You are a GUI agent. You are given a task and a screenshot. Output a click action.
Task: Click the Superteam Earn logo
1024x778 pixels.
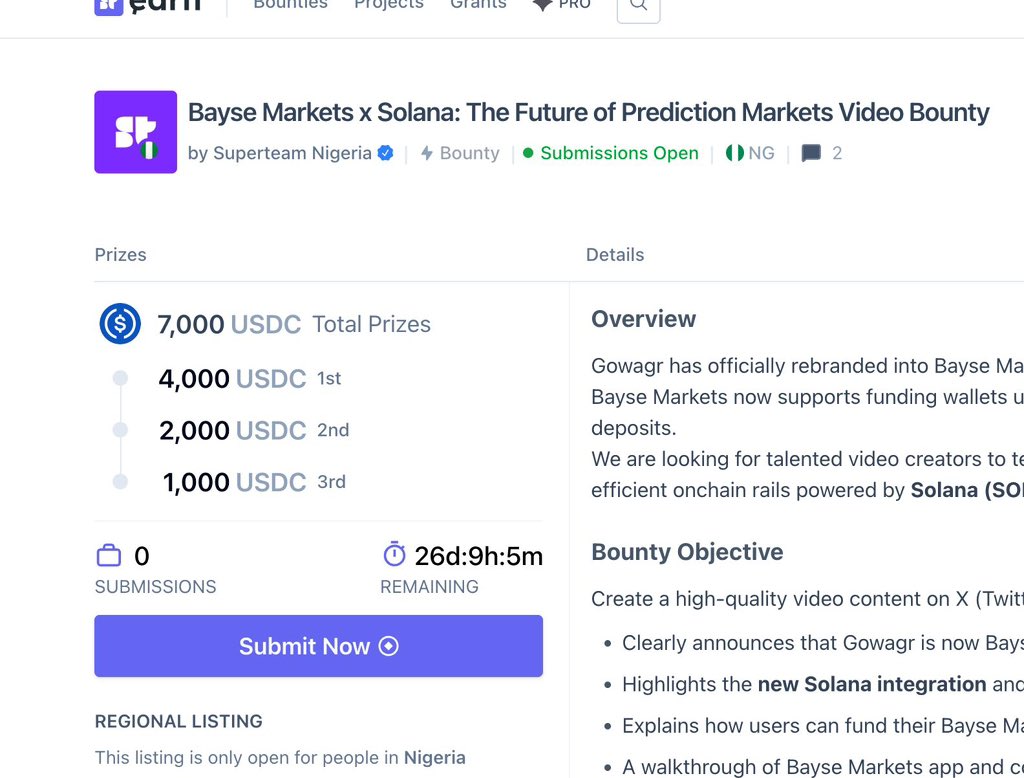point(148,6)
